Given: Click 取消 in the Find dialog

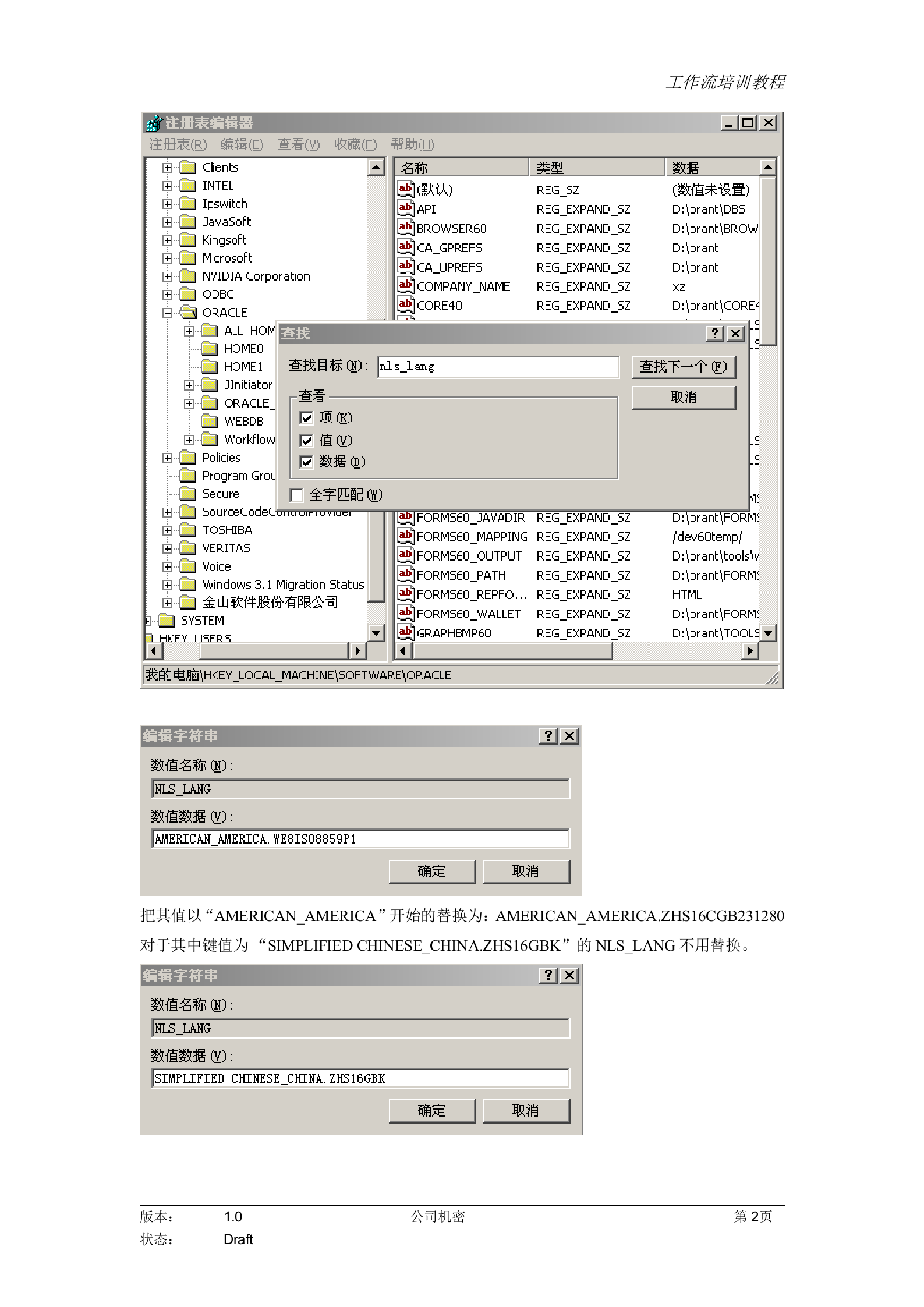Looking at the screenshot, I should click(684, 397).
